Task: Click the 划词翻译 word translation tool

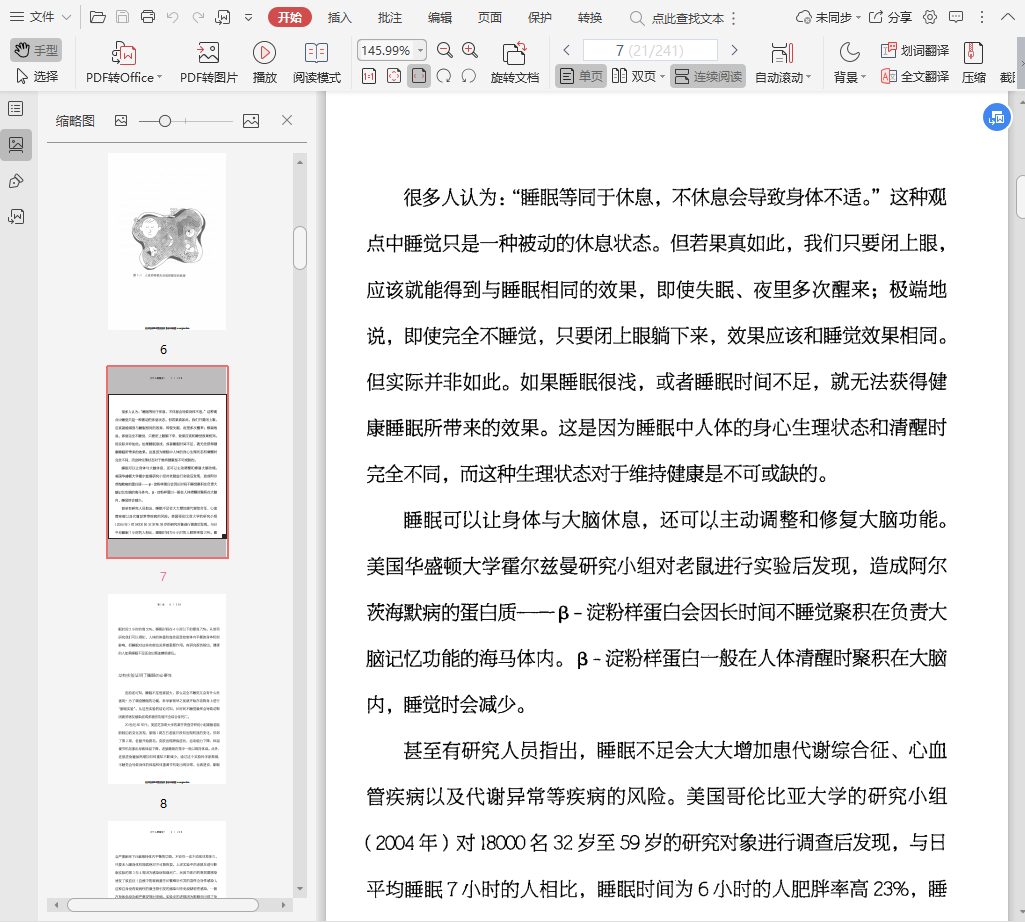Action: click(x=915, y=50)
